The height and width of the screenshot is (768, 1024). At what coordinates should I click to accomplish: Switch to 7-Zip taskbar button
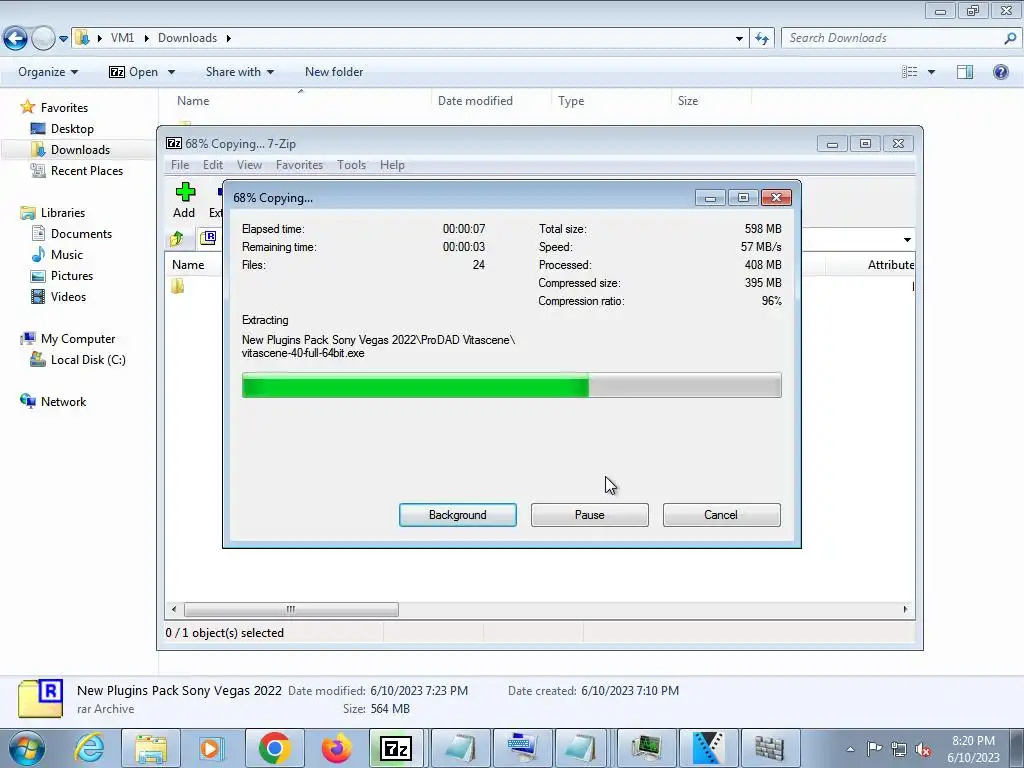click(396, 748)
